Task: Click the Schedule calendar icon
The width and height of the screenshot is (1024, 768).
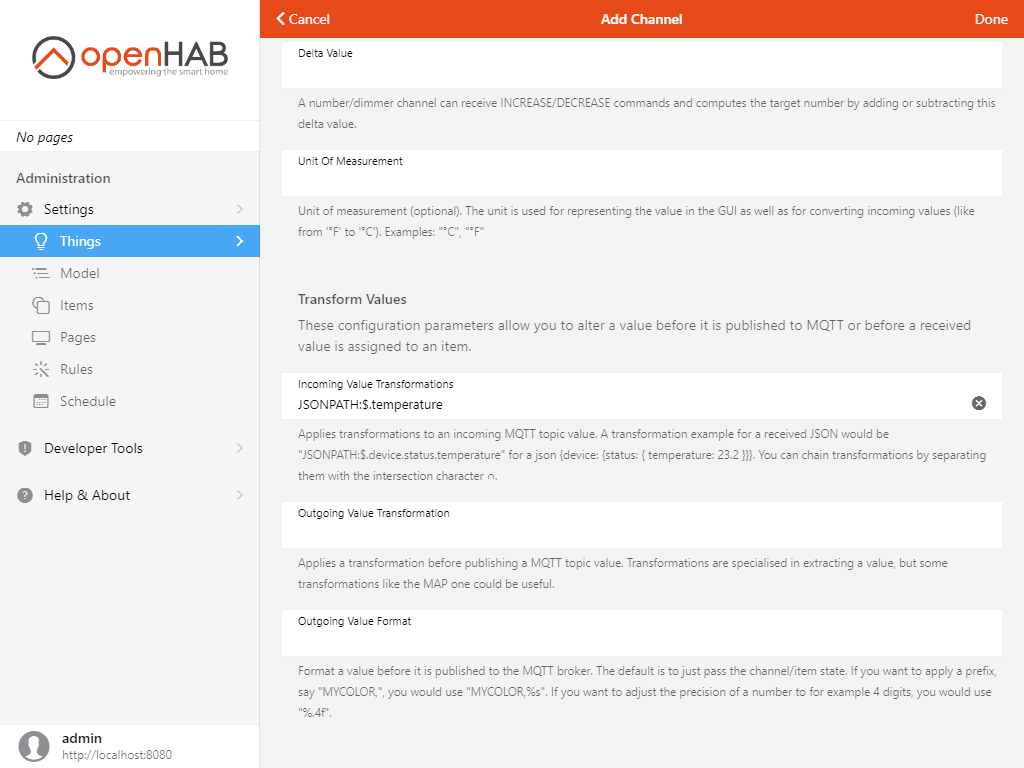Action: [41, 401]
